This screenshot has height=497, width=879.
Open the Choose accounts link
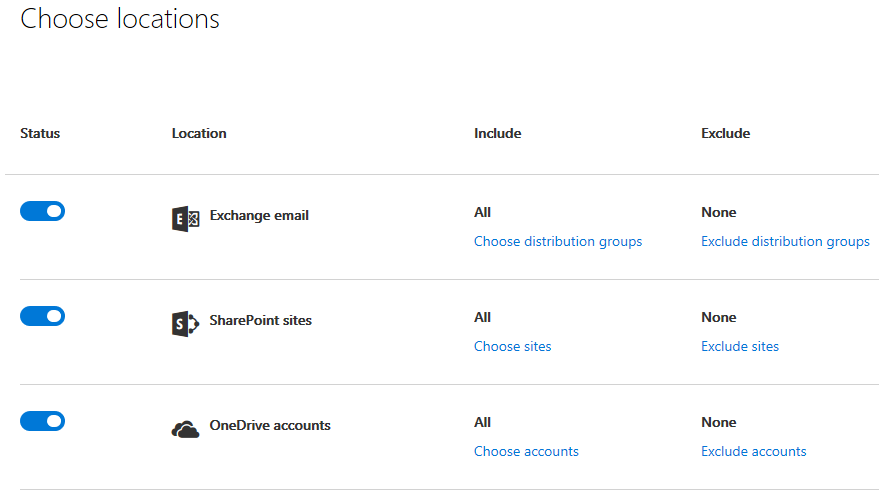tap(526, 452)
